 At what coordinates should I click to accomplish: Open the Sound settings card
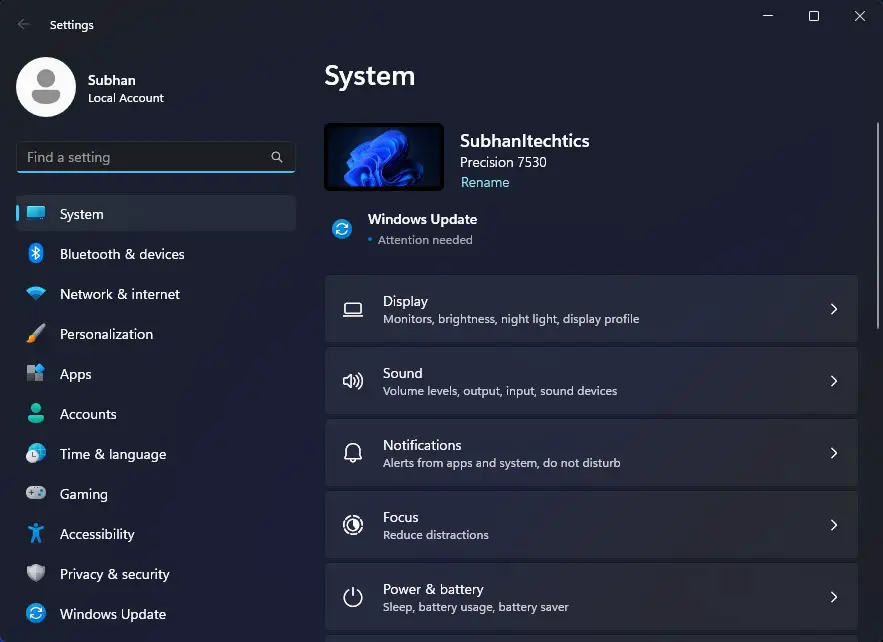point(591,381)
